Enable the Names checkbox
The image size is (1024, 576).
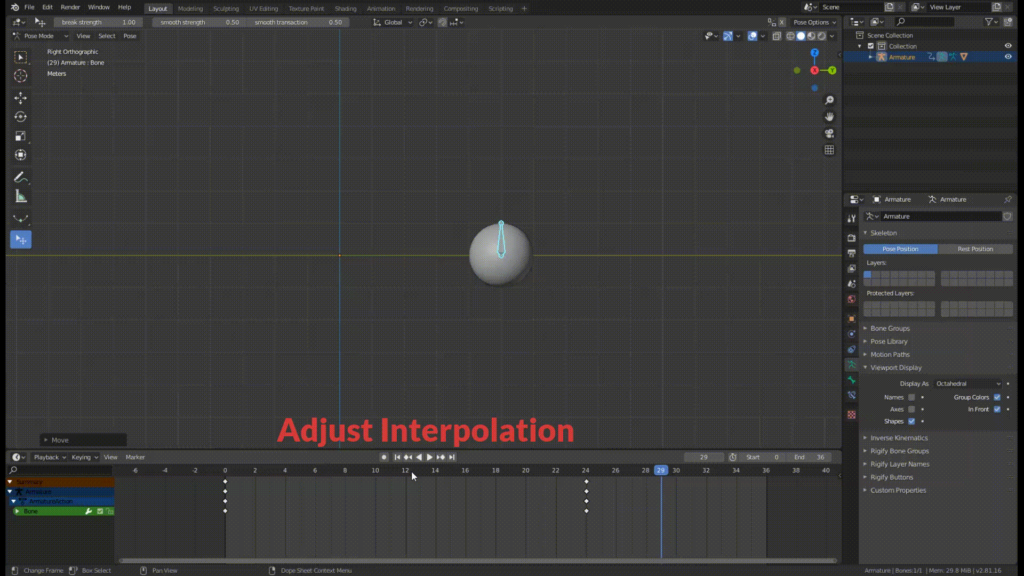pos(912,397)
